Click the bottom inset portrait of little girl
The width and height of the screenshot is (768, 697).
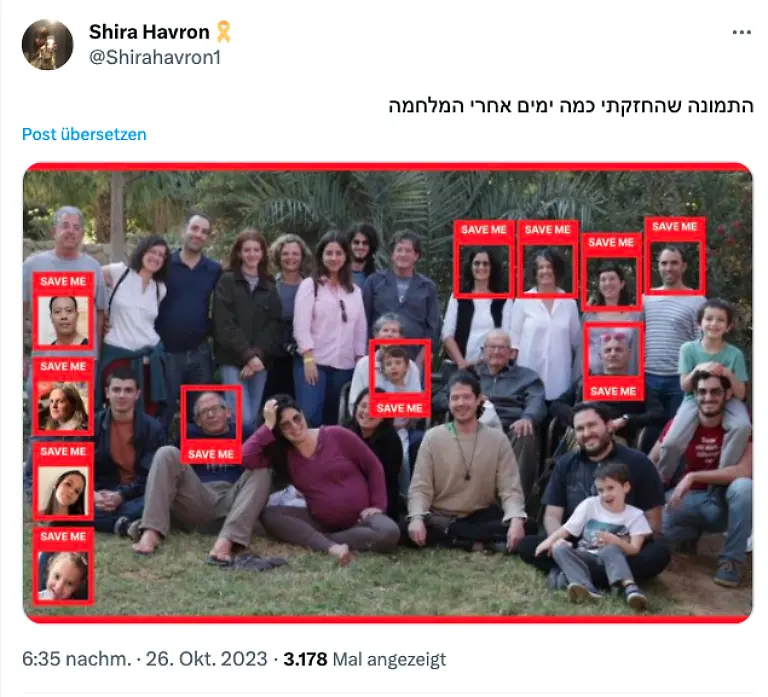coord(63,575)
